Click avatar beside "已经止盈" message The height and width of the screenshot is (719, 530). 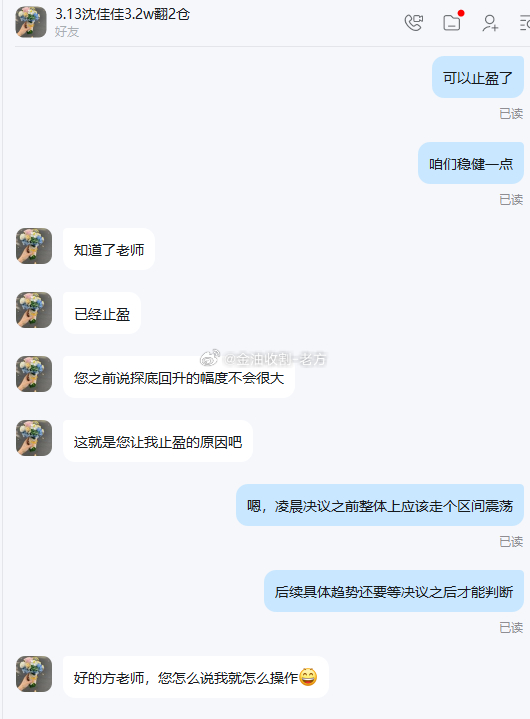(34, 310)
